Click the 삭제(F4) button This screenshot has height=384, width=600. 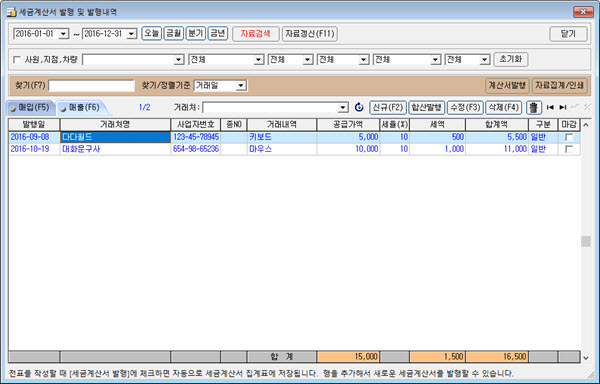coord(504,107)
